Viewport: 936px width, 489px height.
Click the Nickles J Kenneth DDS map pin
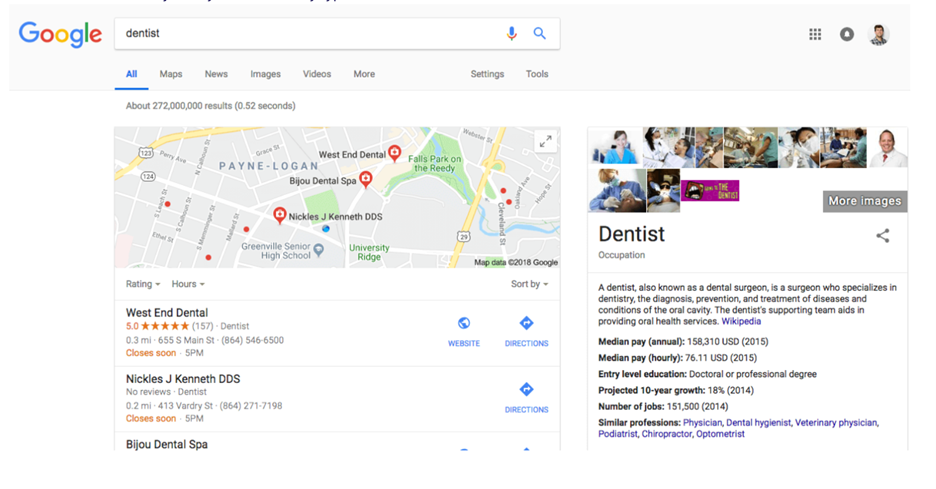[279, 215]
